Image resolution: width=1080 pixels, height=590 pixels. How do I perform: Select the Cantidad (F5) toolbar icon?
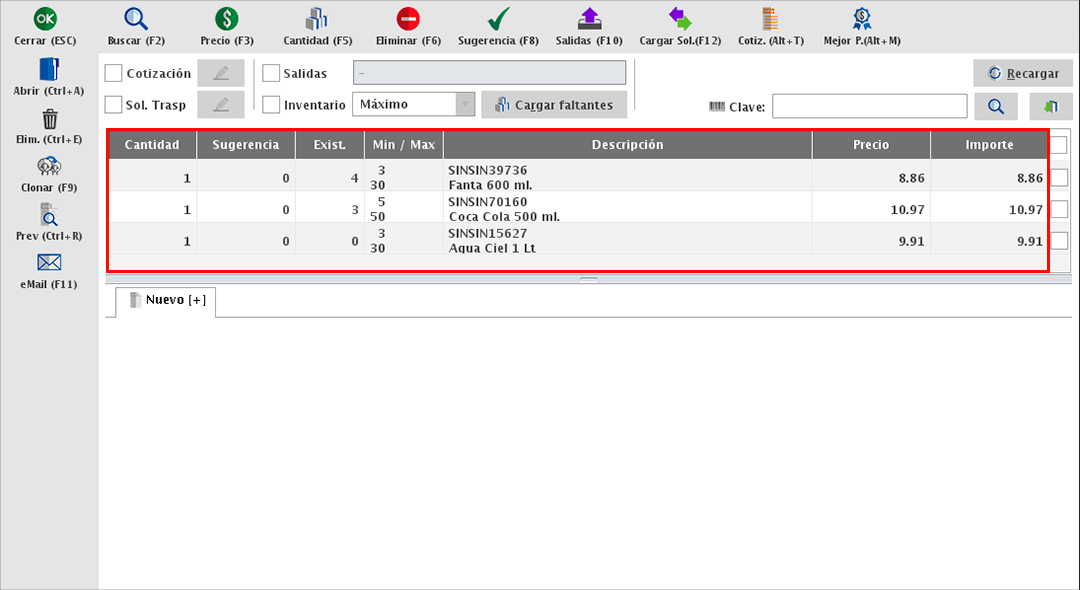317,19
